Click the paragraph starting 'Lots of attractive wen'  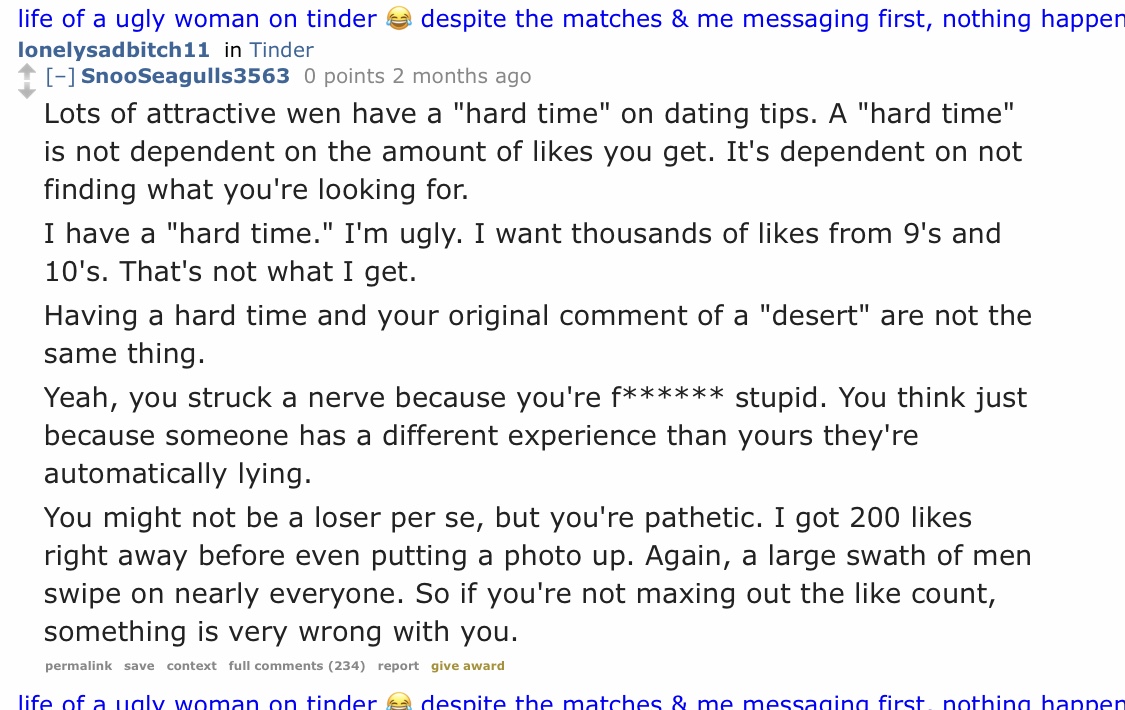pyautogui.click(x=530, y=151)
